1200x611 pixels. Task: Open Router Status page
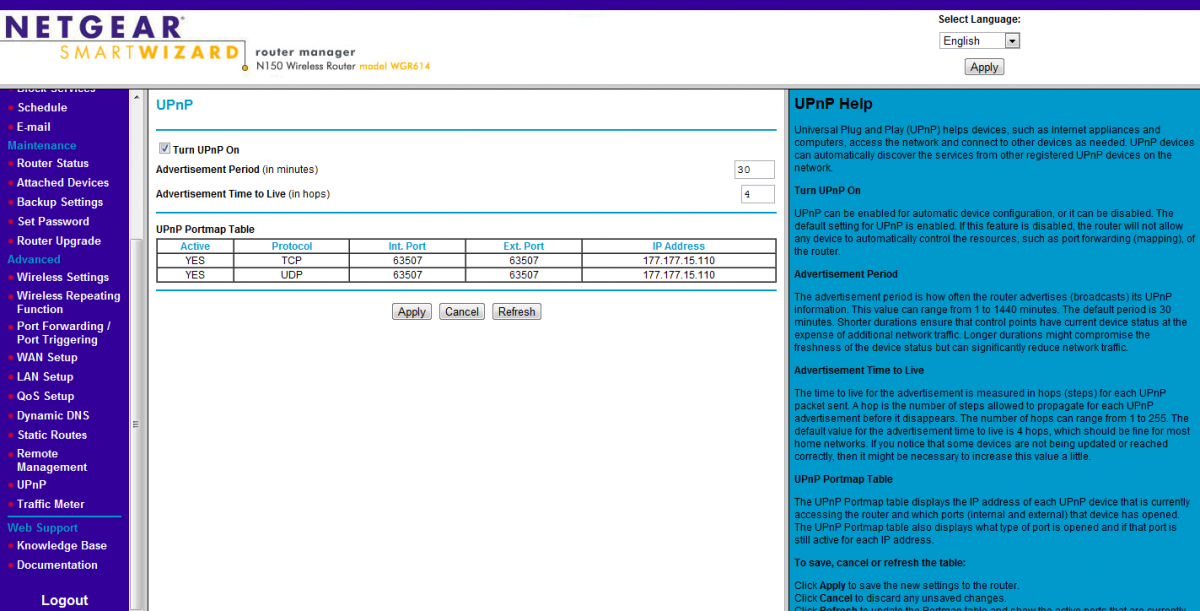pyautogui.click(x=52, y=163)
